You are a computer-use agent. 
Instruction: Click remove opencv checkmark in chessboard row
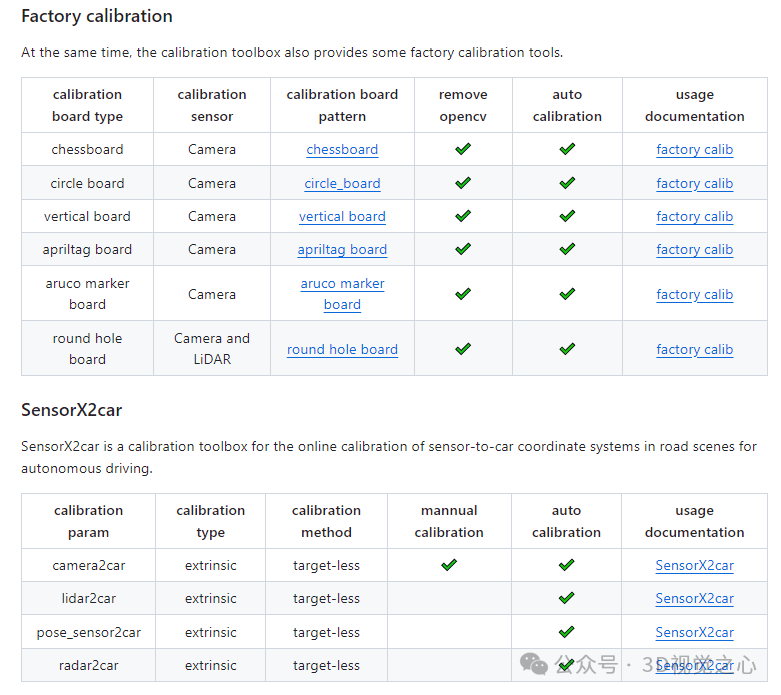(x=462, y=149)
